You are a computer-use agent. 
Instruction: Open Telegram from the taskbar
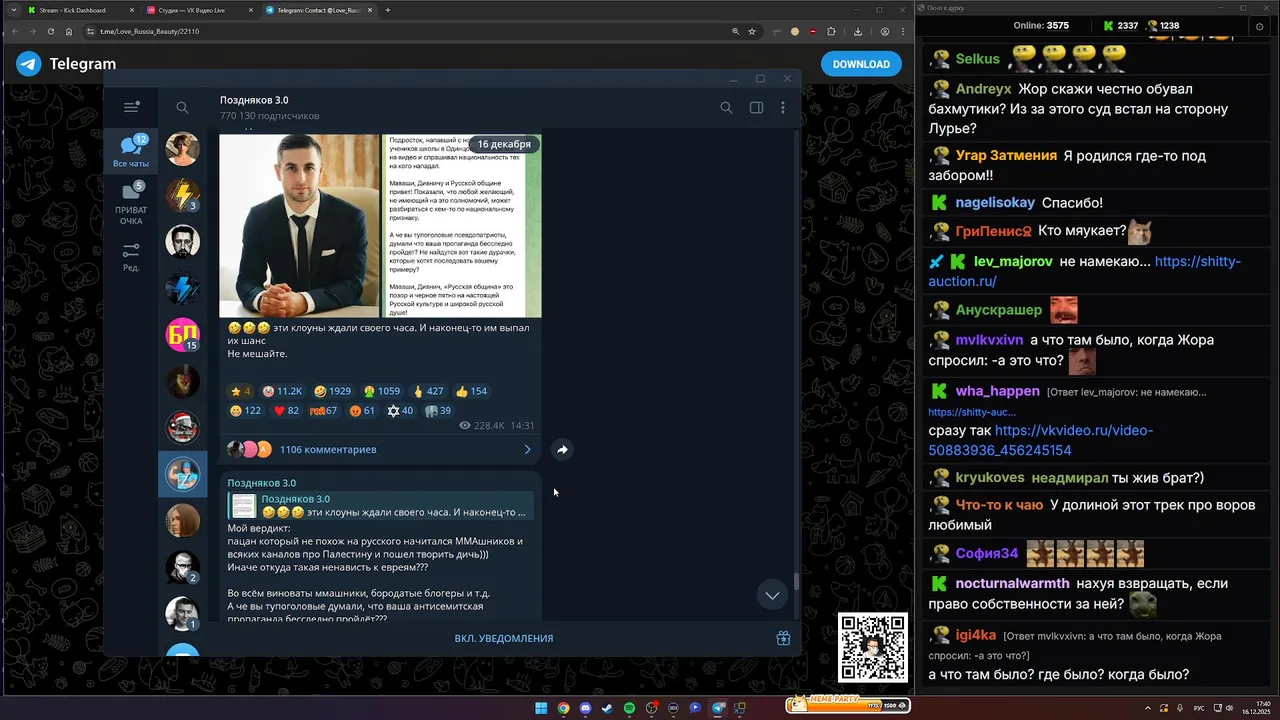[717, 708]
